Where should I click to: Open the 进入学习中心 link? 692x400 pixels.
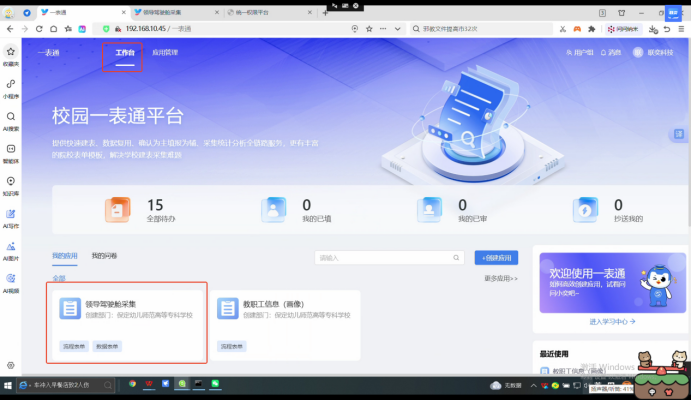612,322
